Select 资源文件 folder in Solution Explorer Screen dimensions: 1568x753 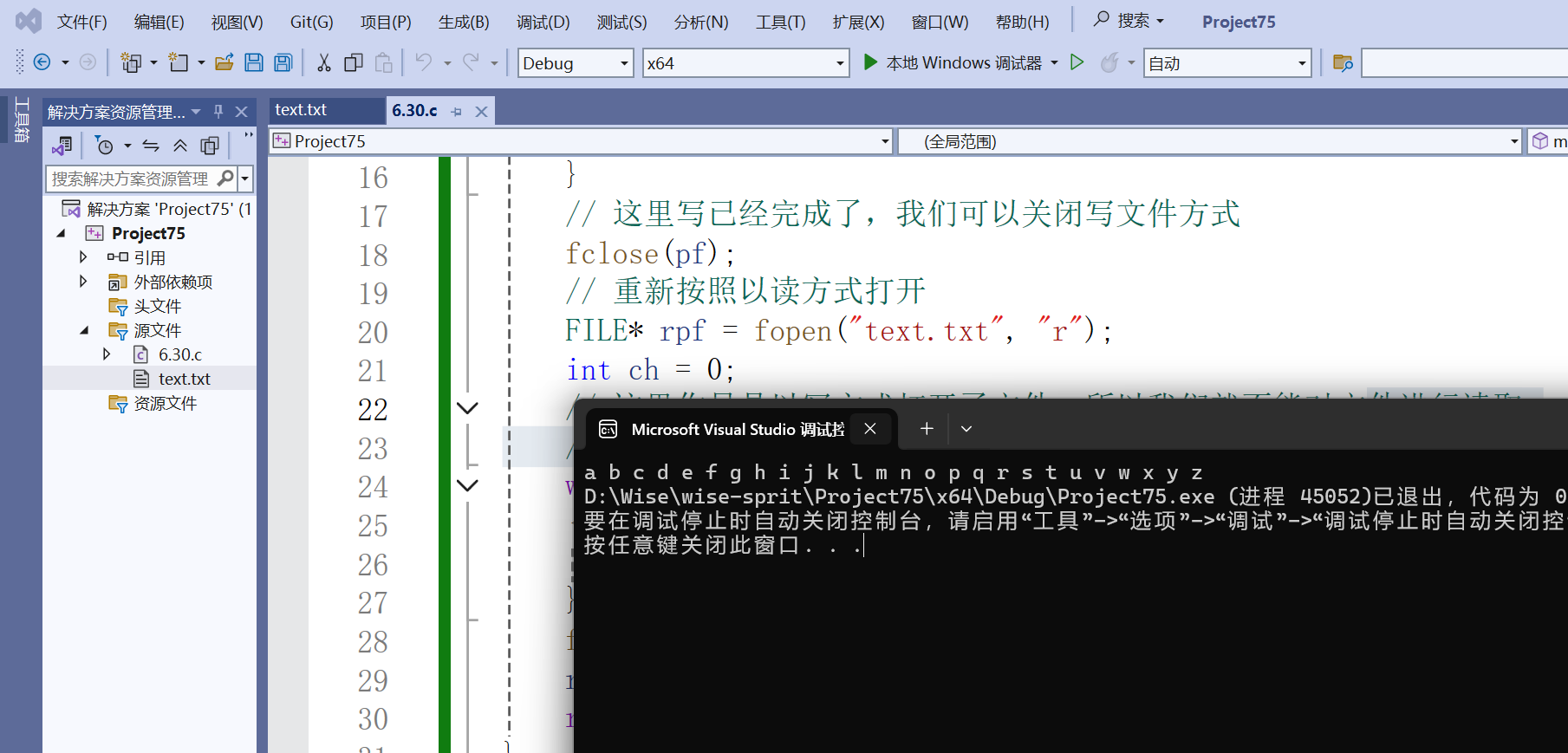pyautogui.click(x=165, y=403)
